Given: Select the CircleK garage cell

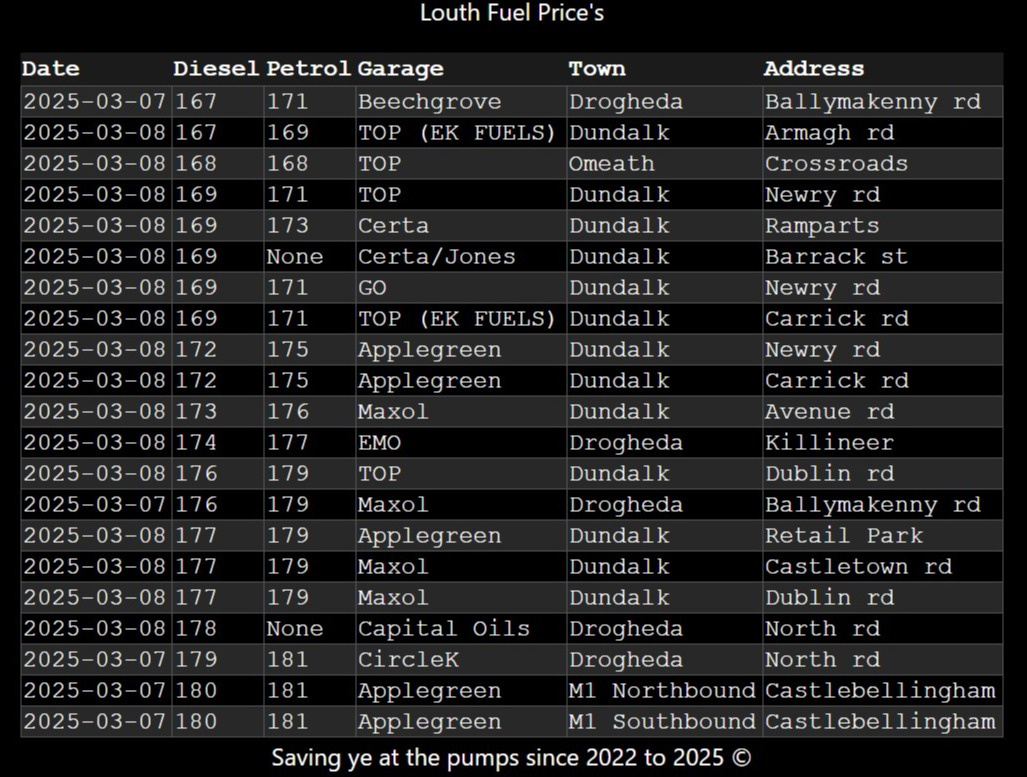Looking at the screenshot, I should click(x=461, y=660).
